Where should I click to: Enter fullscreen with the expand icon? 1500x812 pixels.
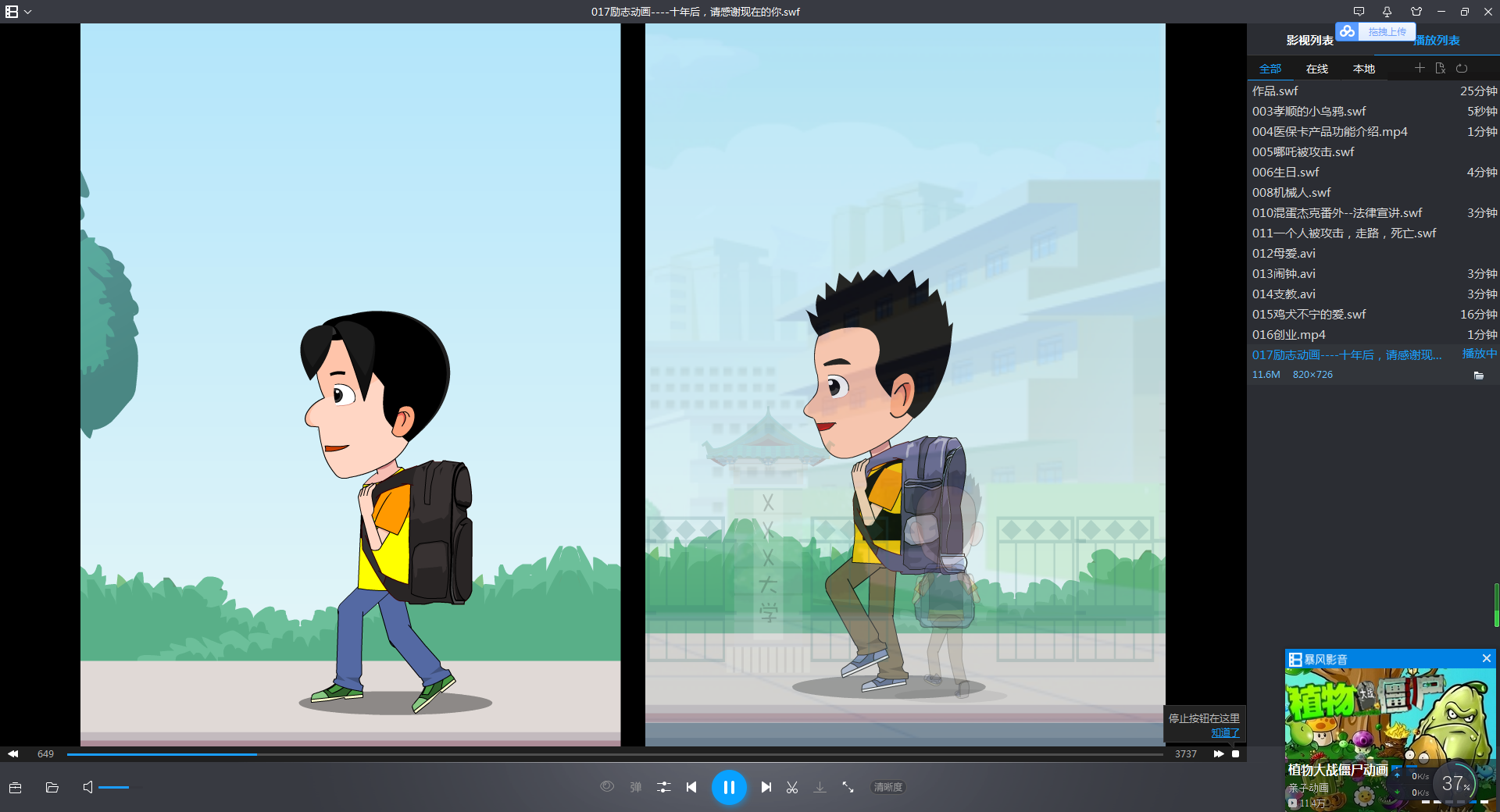848,787
